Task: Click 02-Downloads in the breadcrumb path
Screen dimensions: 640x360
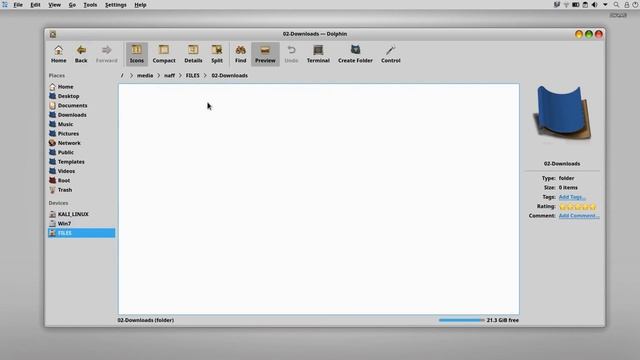Action: coord(229,76)
